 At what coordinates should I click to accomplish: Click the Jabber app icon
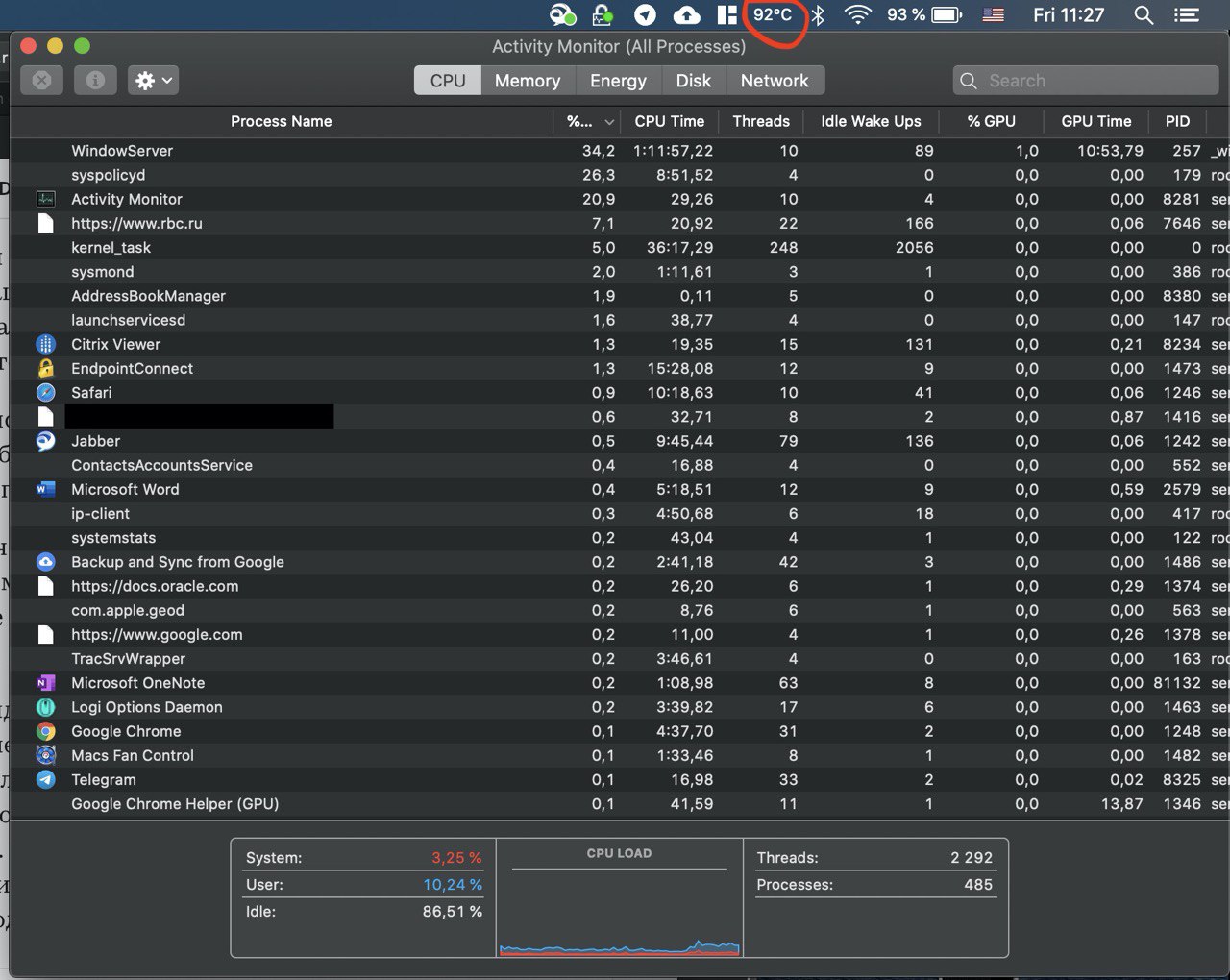click(45, 441)
